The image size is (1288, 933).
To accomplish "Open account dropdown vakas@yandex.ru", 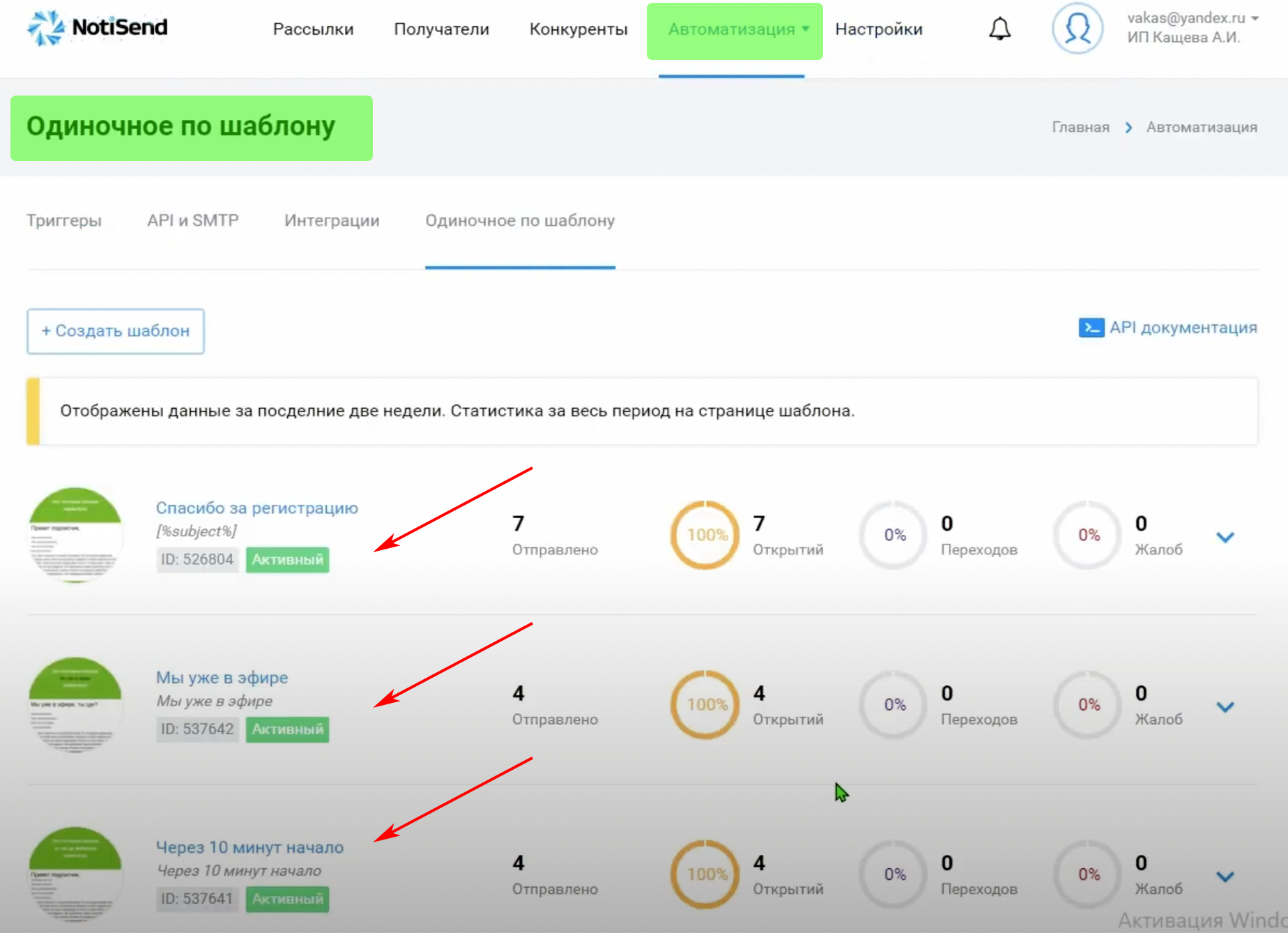I will point(1192,19).
